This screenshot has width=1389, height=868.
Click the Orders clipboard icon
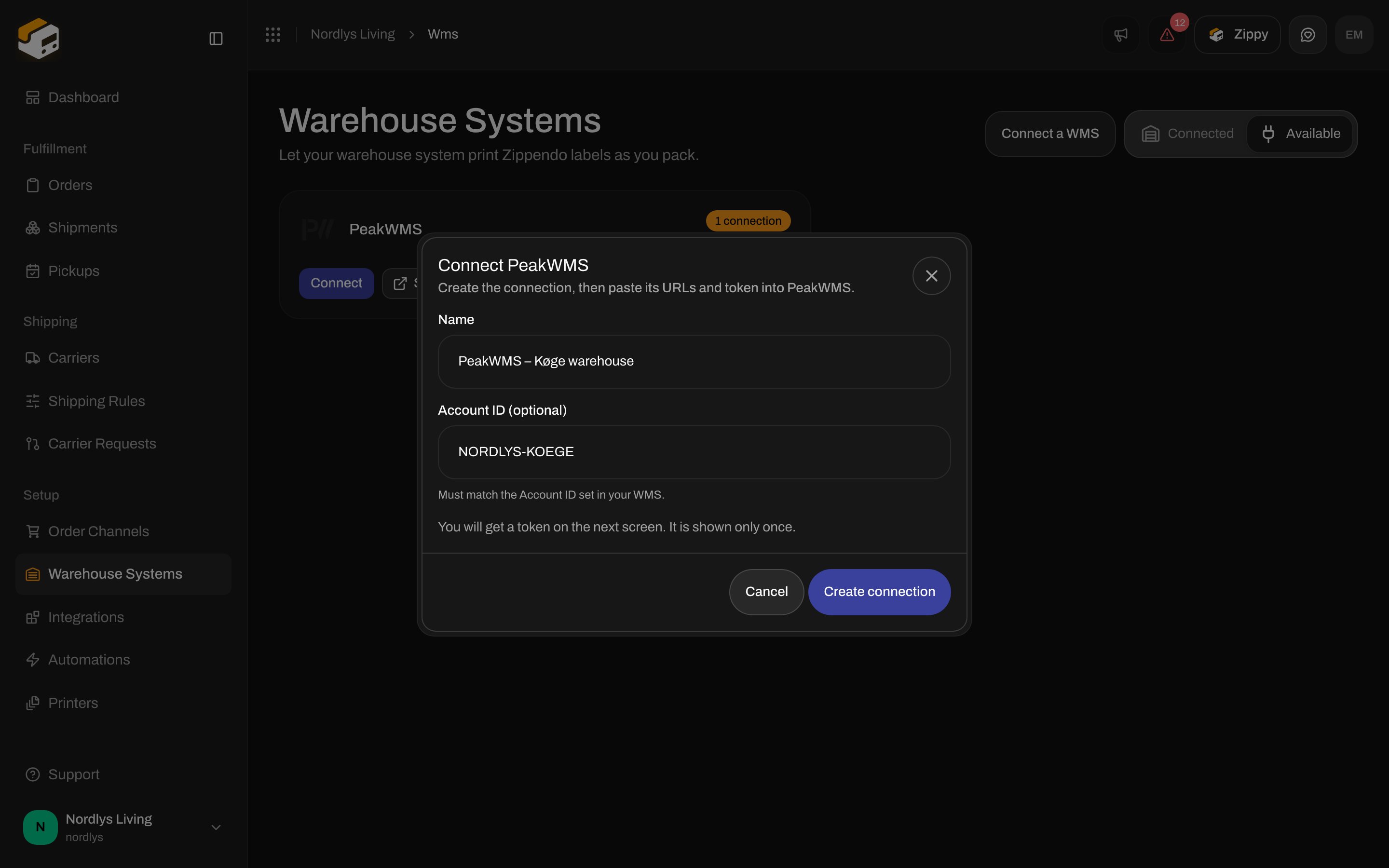coord(33,186)
